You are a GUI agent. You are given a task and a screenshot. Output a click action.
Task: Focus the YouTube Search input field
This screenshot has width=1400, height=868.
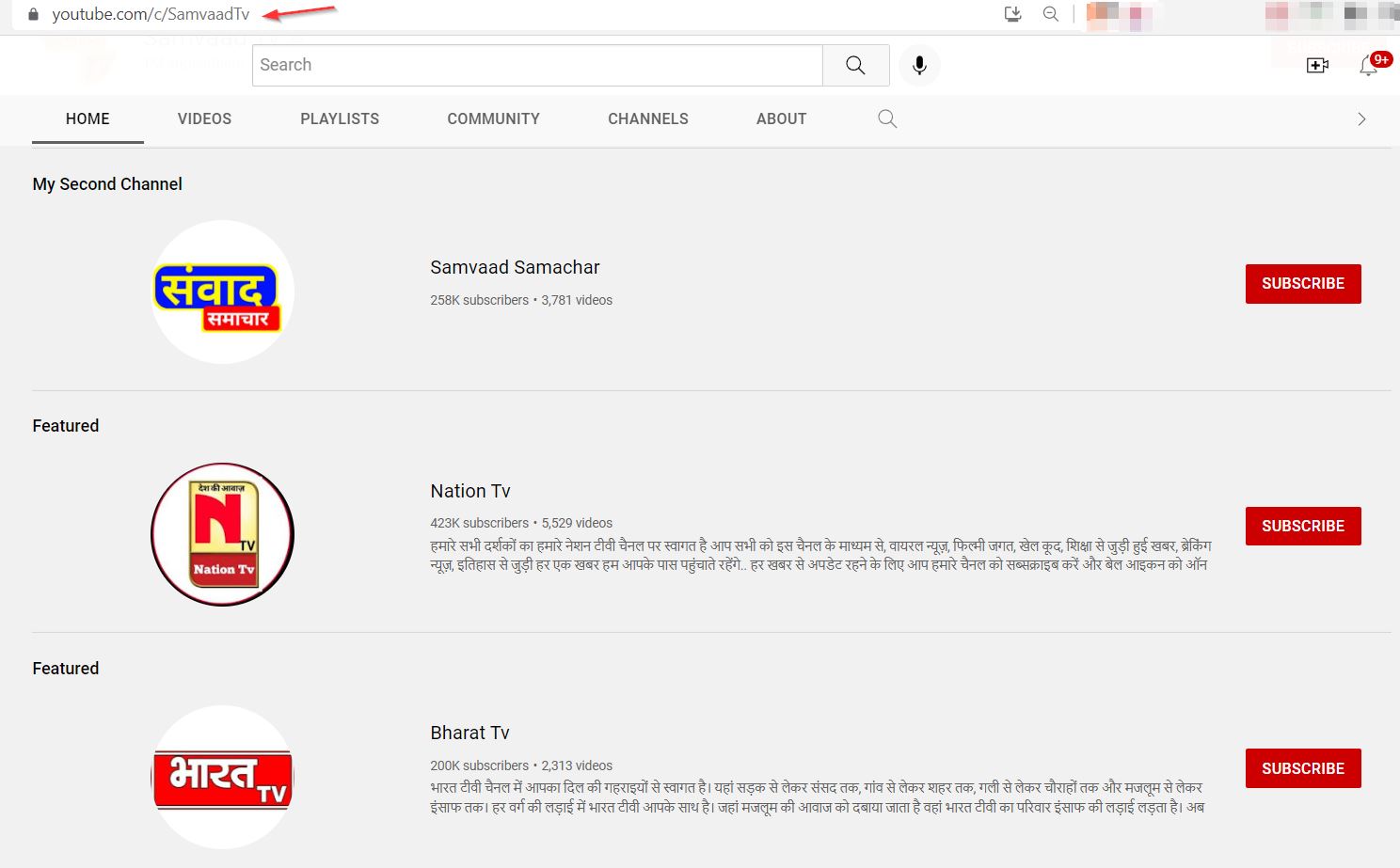point(537,65)
